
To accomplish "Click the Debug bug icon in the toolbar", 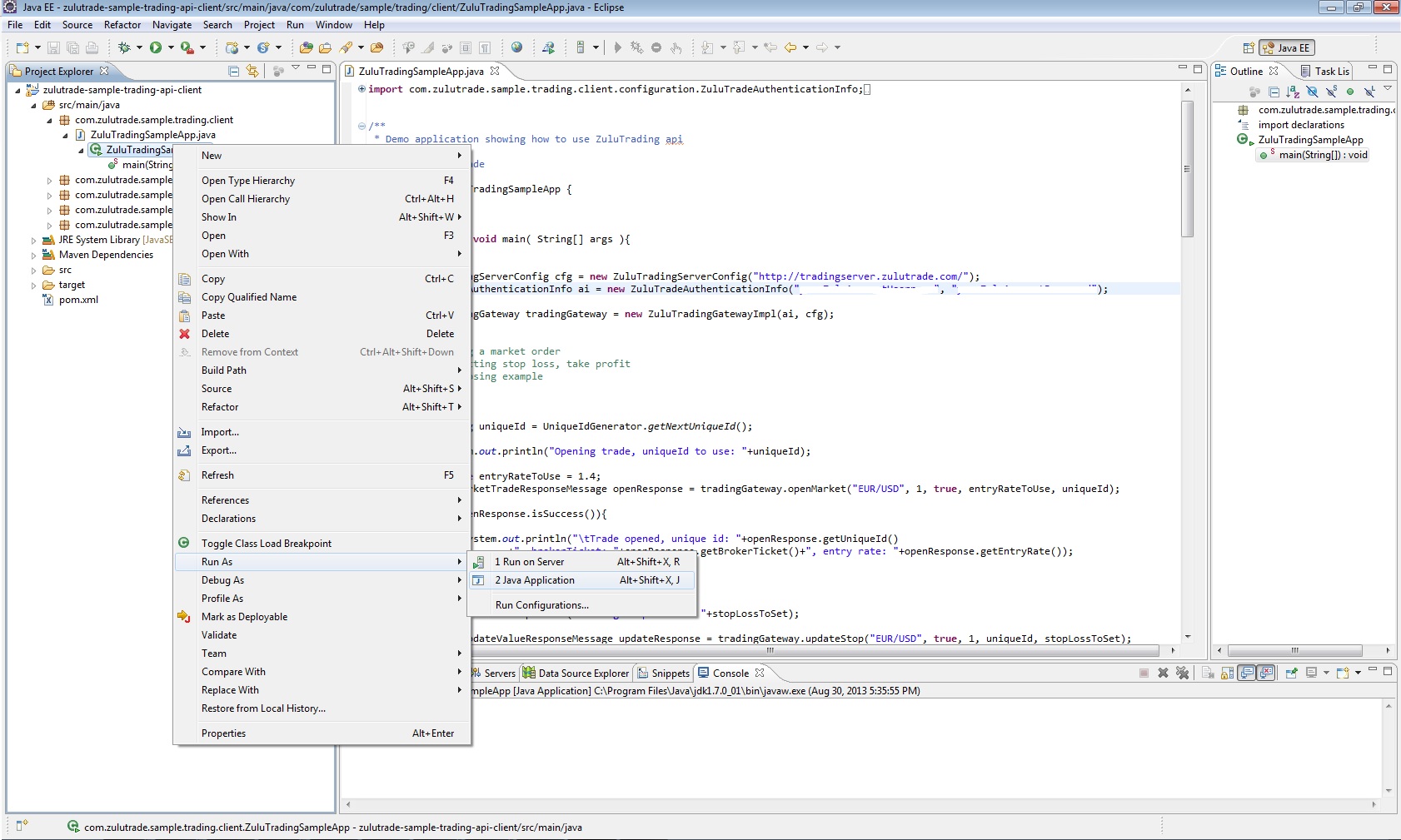I will 124,47.
